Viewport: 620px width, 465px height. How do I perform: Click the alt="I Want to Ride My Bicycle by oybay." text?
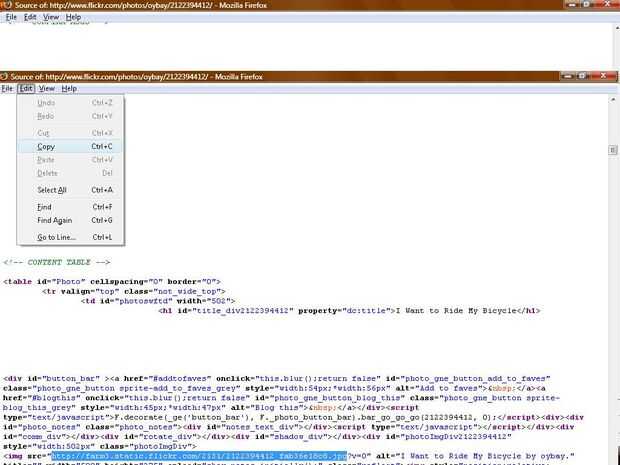[x=475, y=456]
